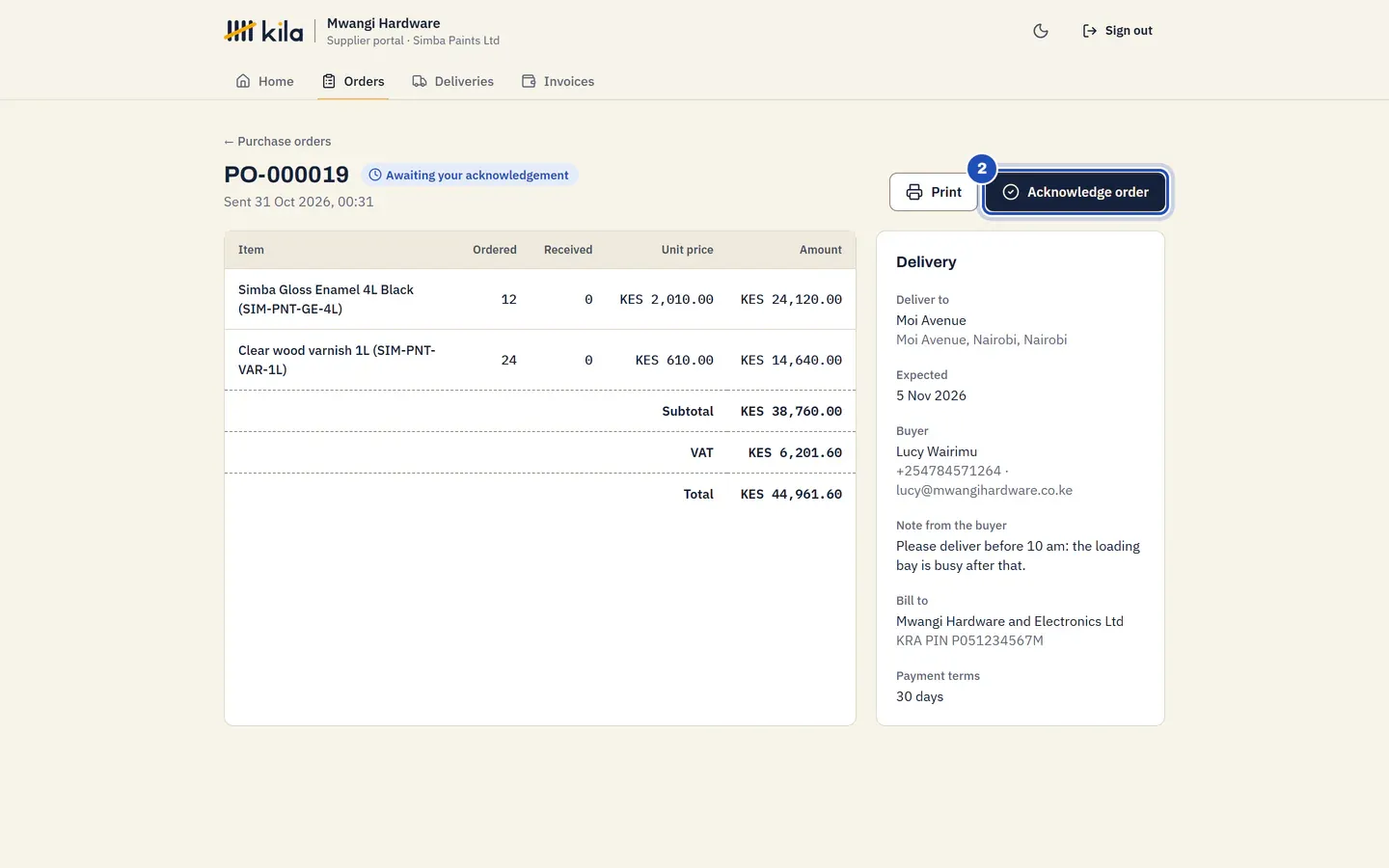The width and height of the screenshot is (1389, 868).
Task: Click Sent 31 Oct 2026, 00:31 text
Action: coord(299,202)
